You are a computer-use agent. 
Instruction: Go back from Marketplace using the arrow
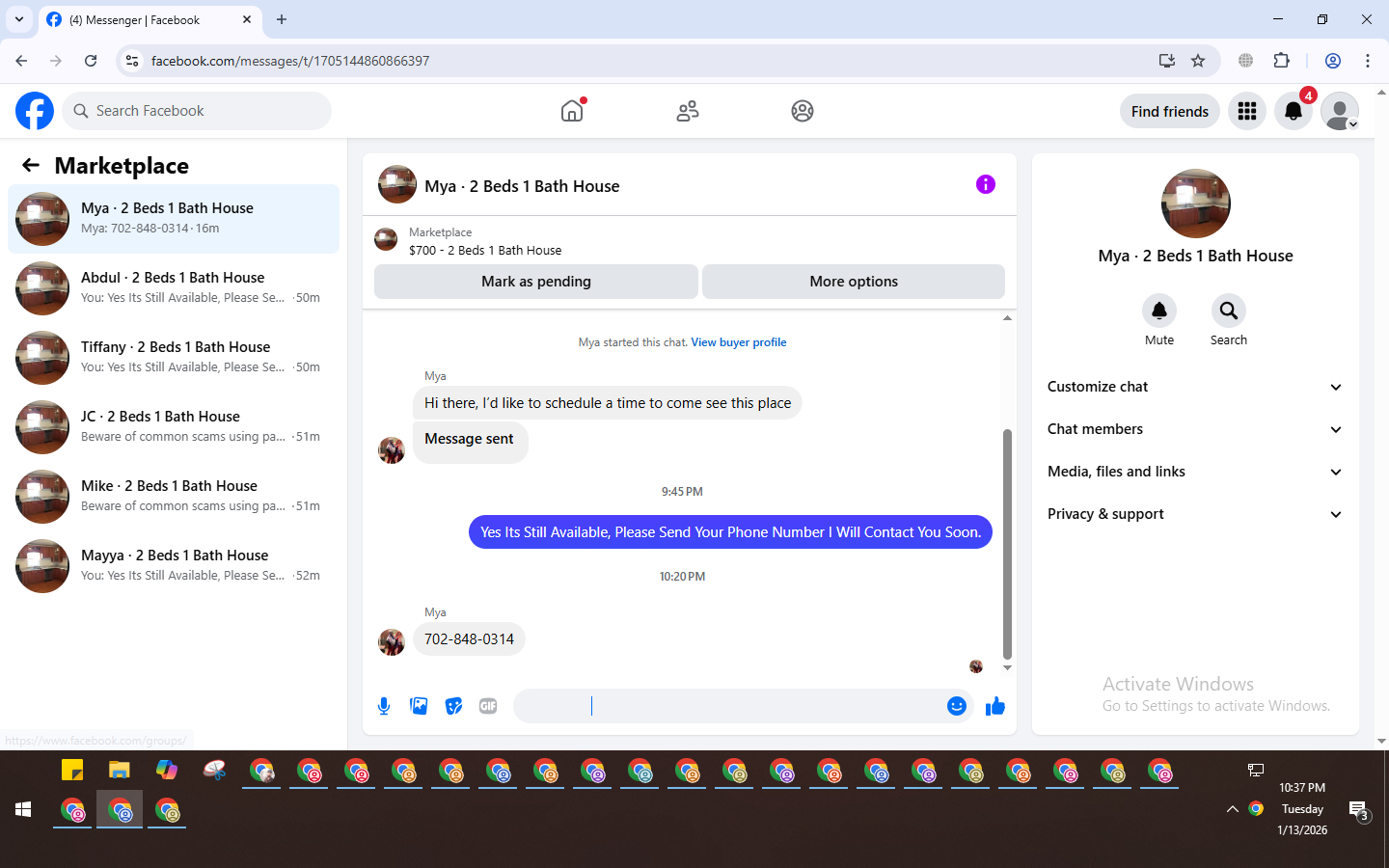31,165
